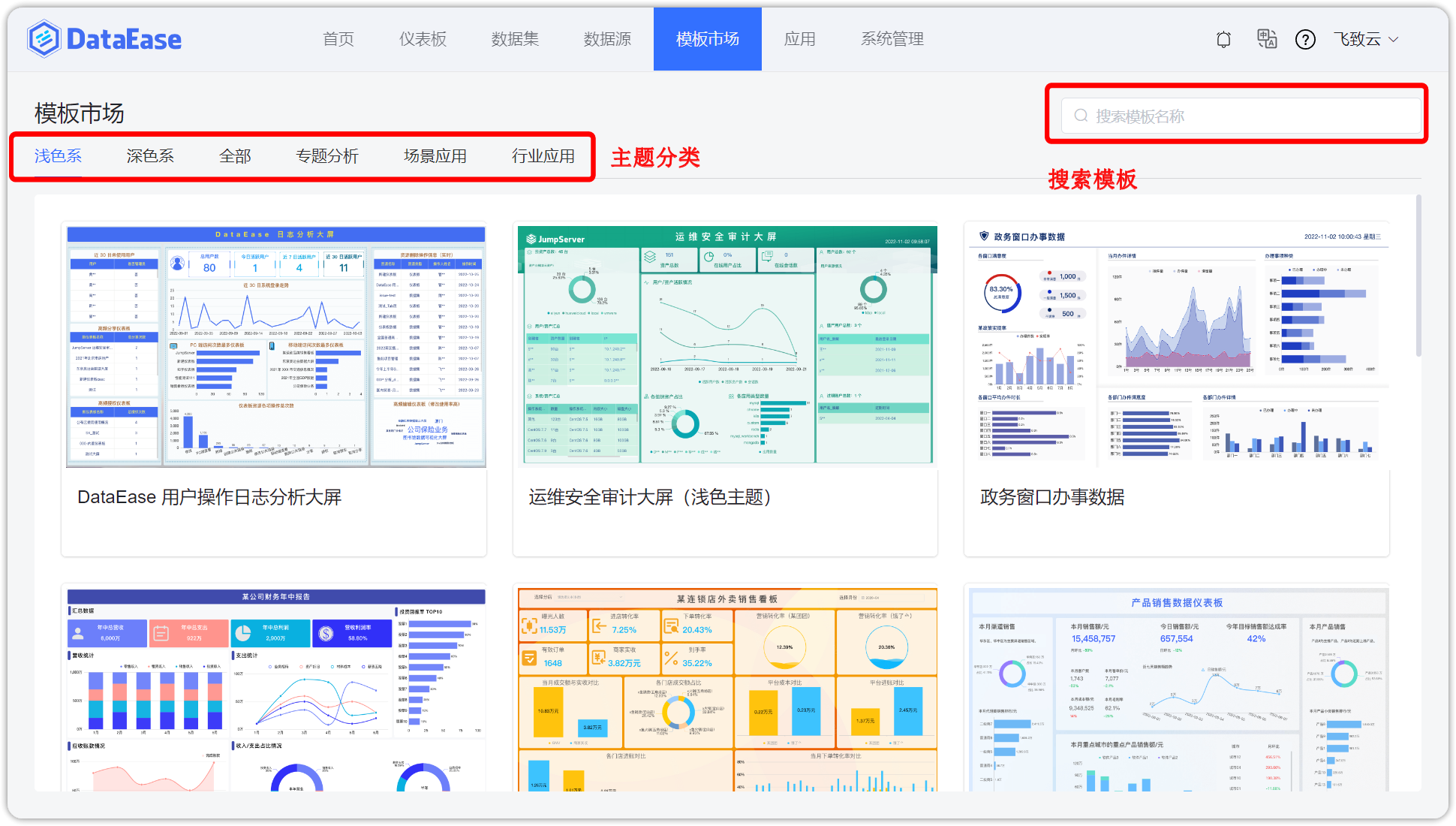1456x826 pixels.
Task: Select the 全部 templates tab
Action: (x=234, y=156)
